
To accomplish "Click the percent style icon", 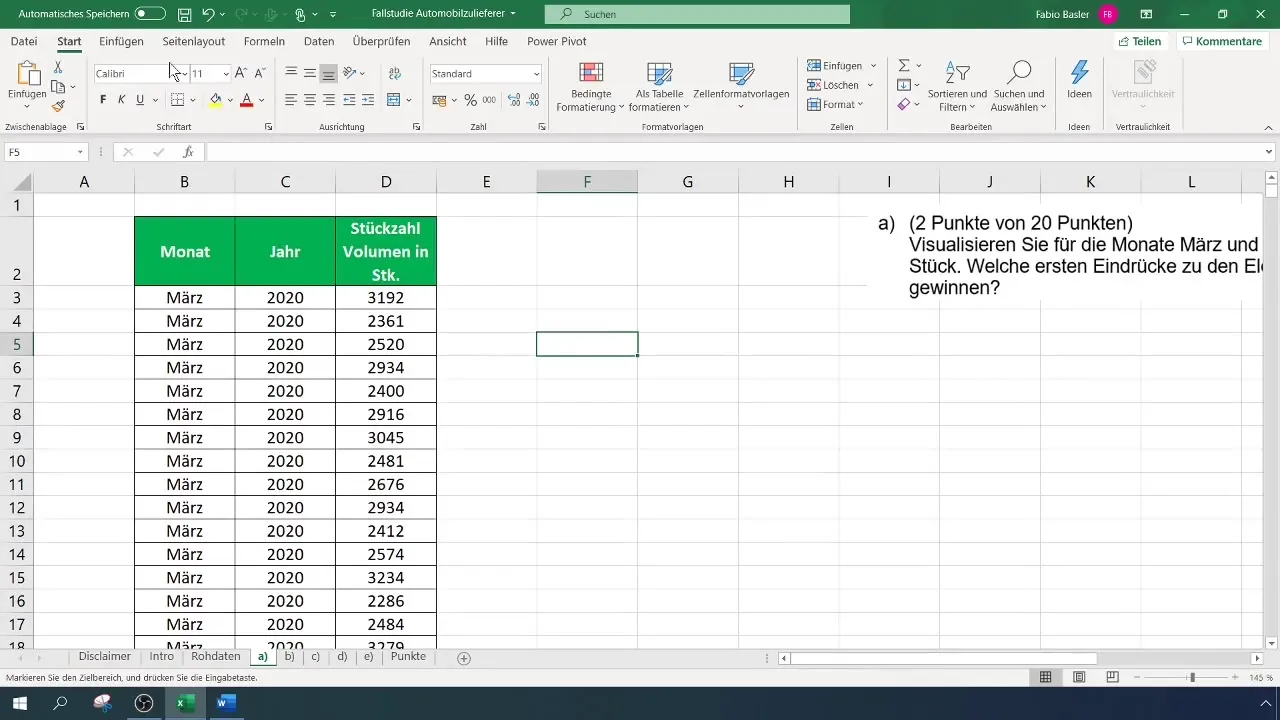I will pyautogui.click(x=470, y=100).
